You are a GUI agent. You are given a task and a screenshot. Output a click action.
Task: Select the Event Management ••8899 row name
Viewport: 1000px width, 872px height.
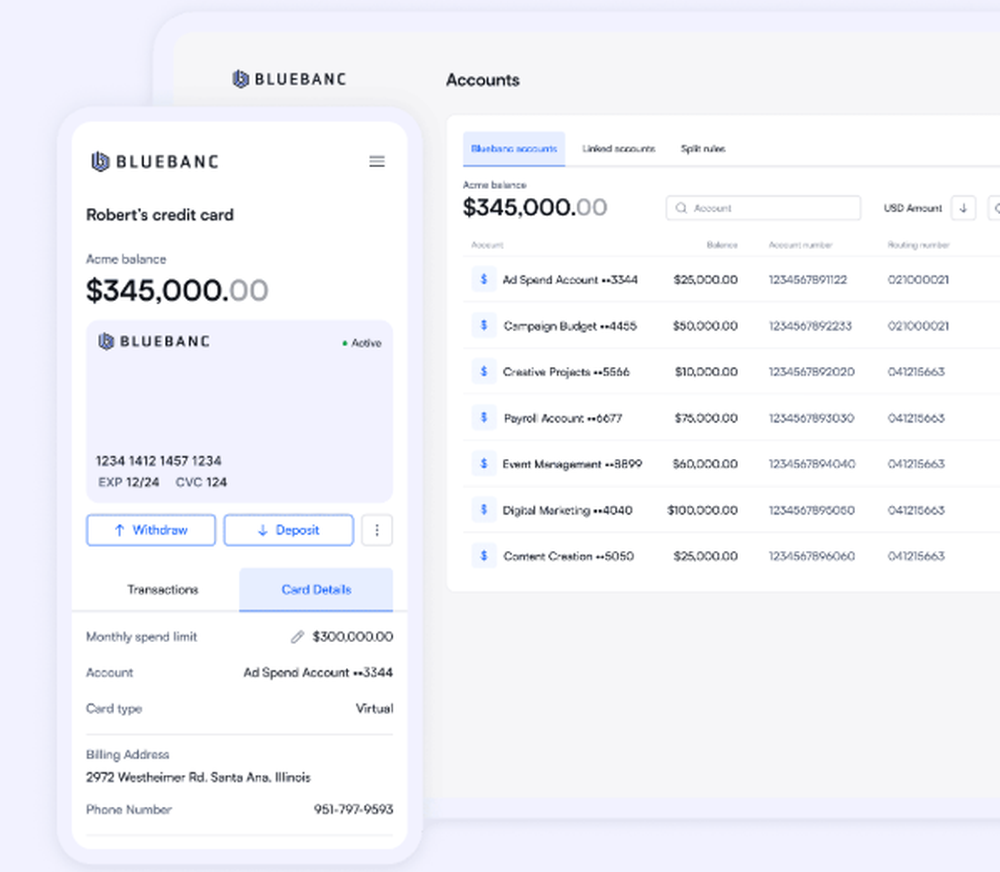point(572,464)
